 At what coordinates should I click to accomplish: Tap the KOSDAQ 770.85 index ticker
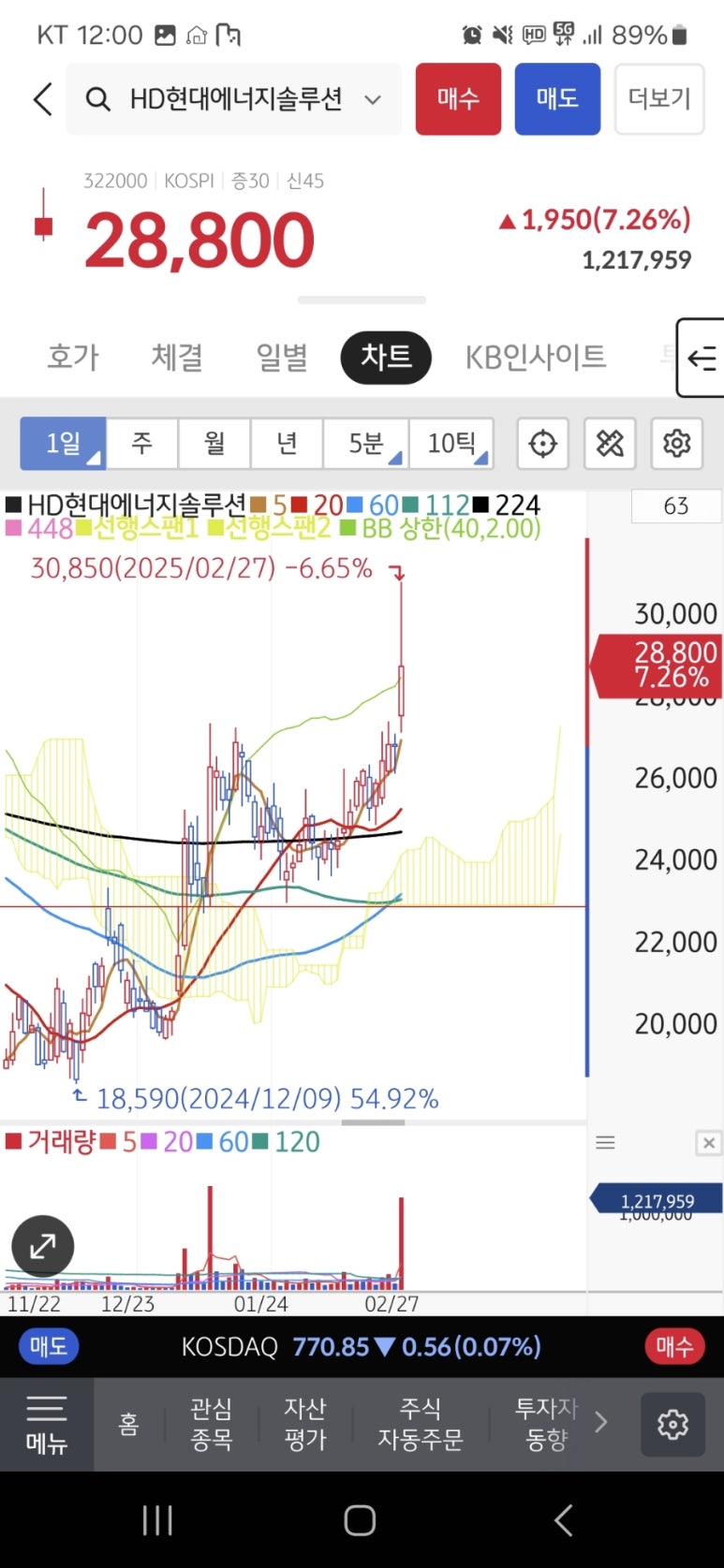(361, 1346)
